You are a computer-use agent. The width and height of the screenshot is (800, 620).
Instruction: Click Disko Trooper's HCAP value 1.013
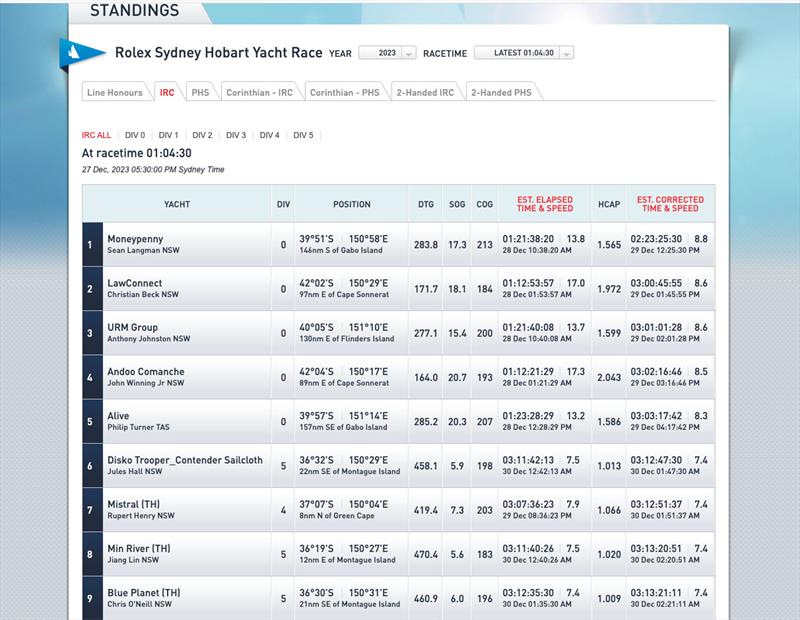click(609, 466)
